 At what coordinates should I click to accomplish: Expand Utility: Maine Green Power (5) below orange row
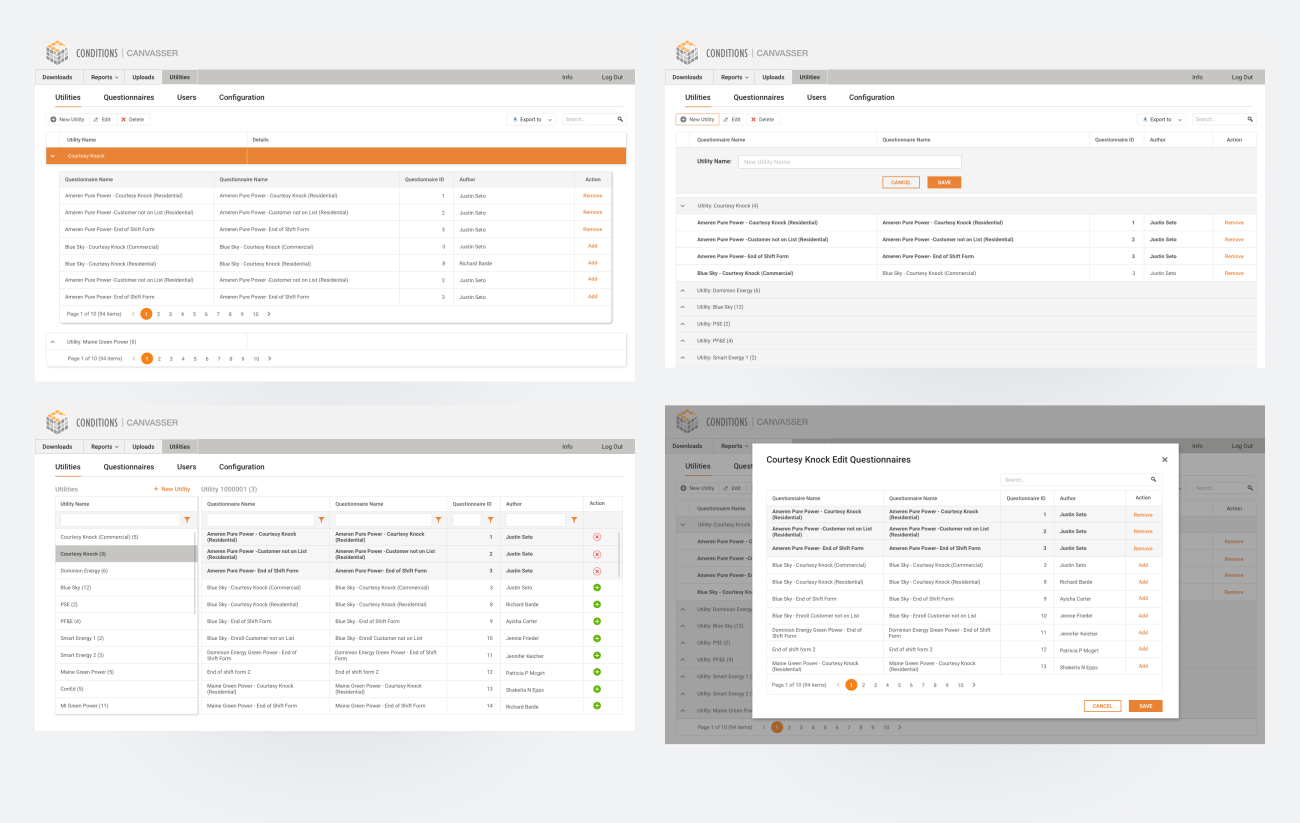(x=52, y=342)
